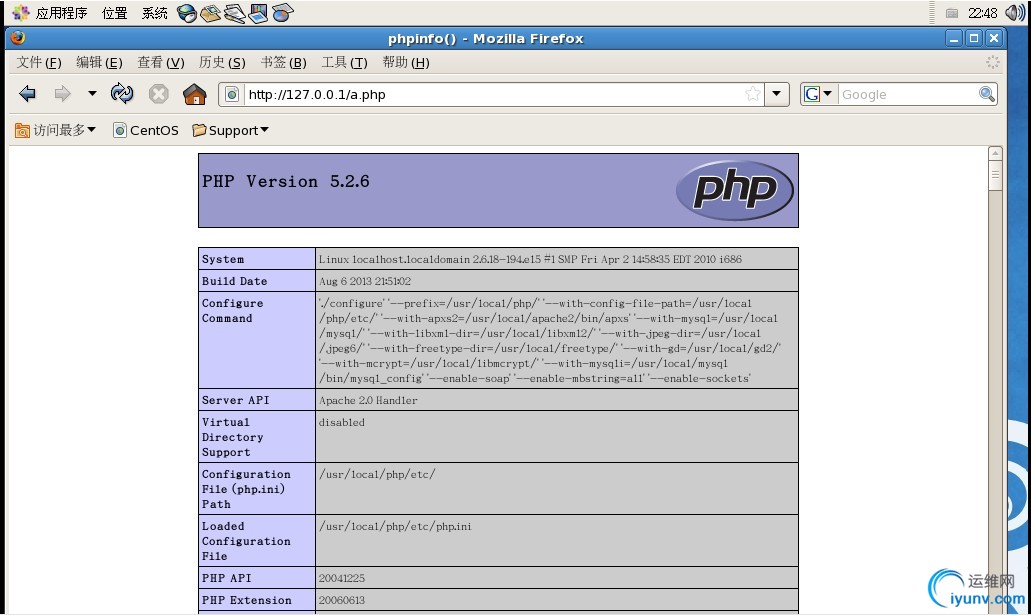Open the 历史 (S) menu
Image resolution: width=1031 pixels, height=615 pixels.
point(222,62)
